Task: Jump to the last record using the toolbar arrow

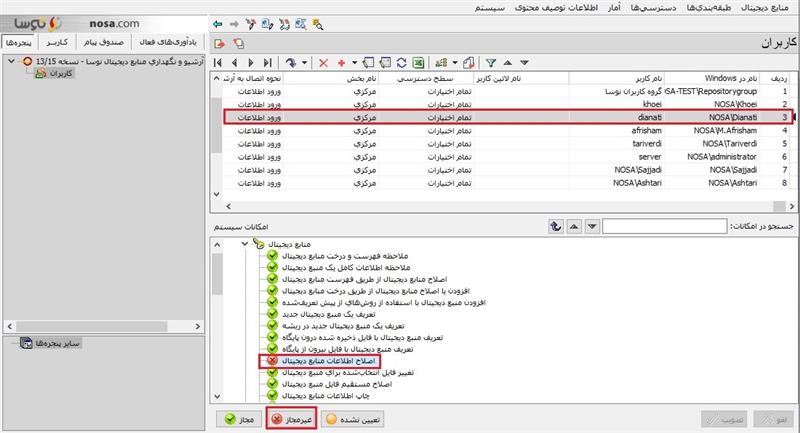Action: (x=265, y=62)
